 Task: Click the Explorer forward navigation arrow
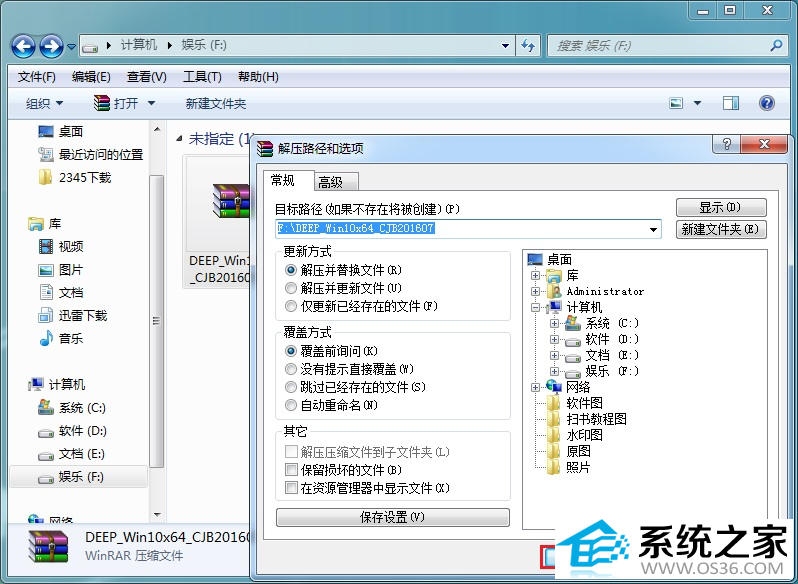pos(51,47)
